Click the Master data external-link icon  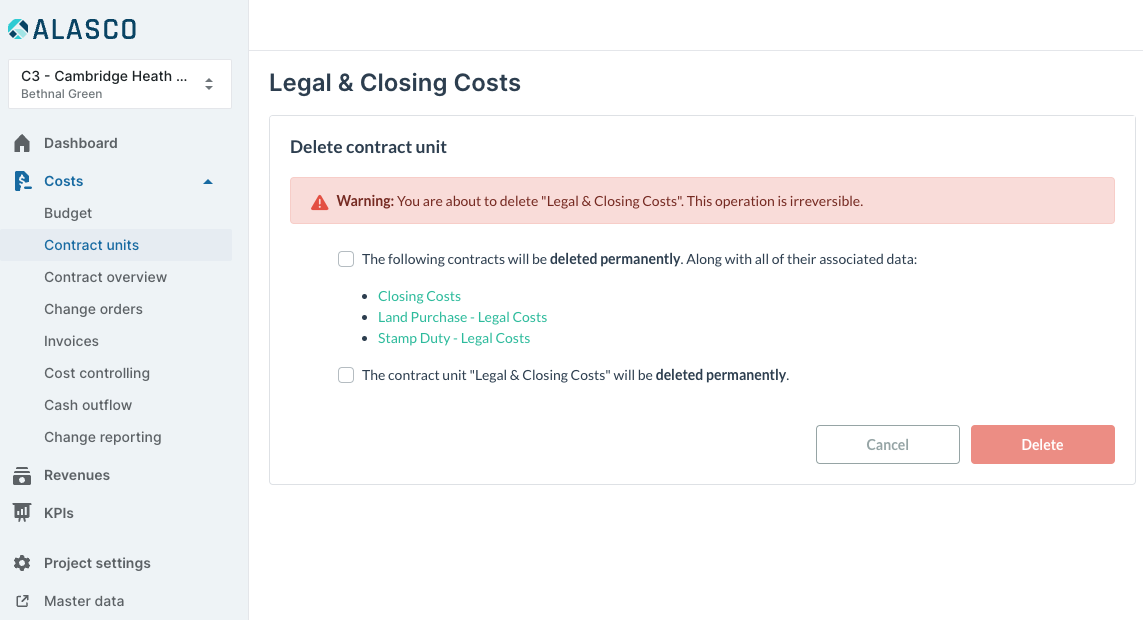23,601
